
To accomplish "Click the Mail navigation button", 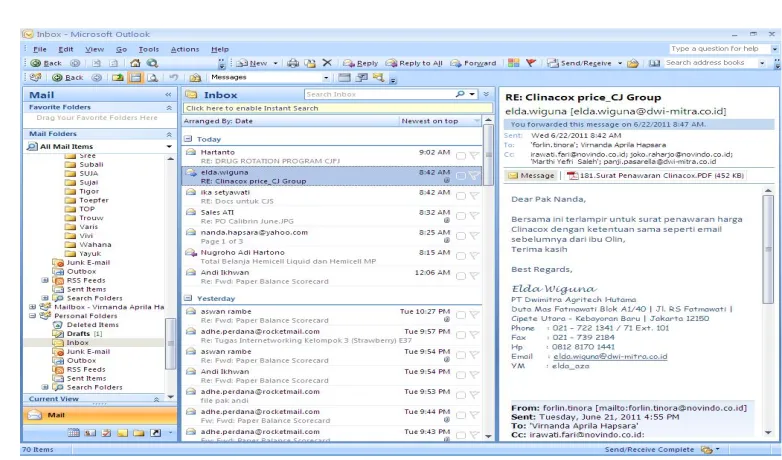I will coord(100,415).
